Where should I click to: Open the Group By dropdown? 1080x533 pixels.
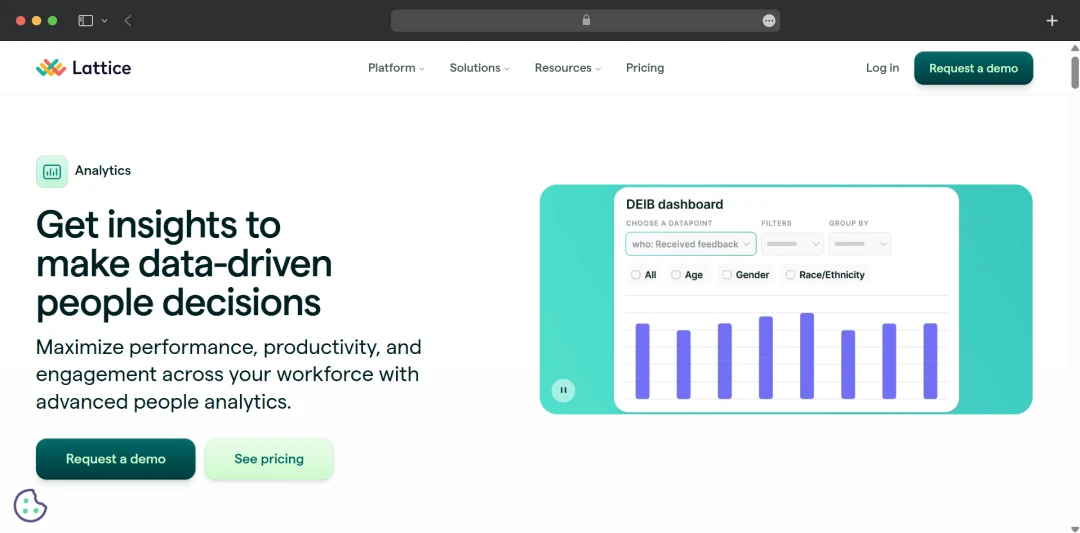coord(860,244)
